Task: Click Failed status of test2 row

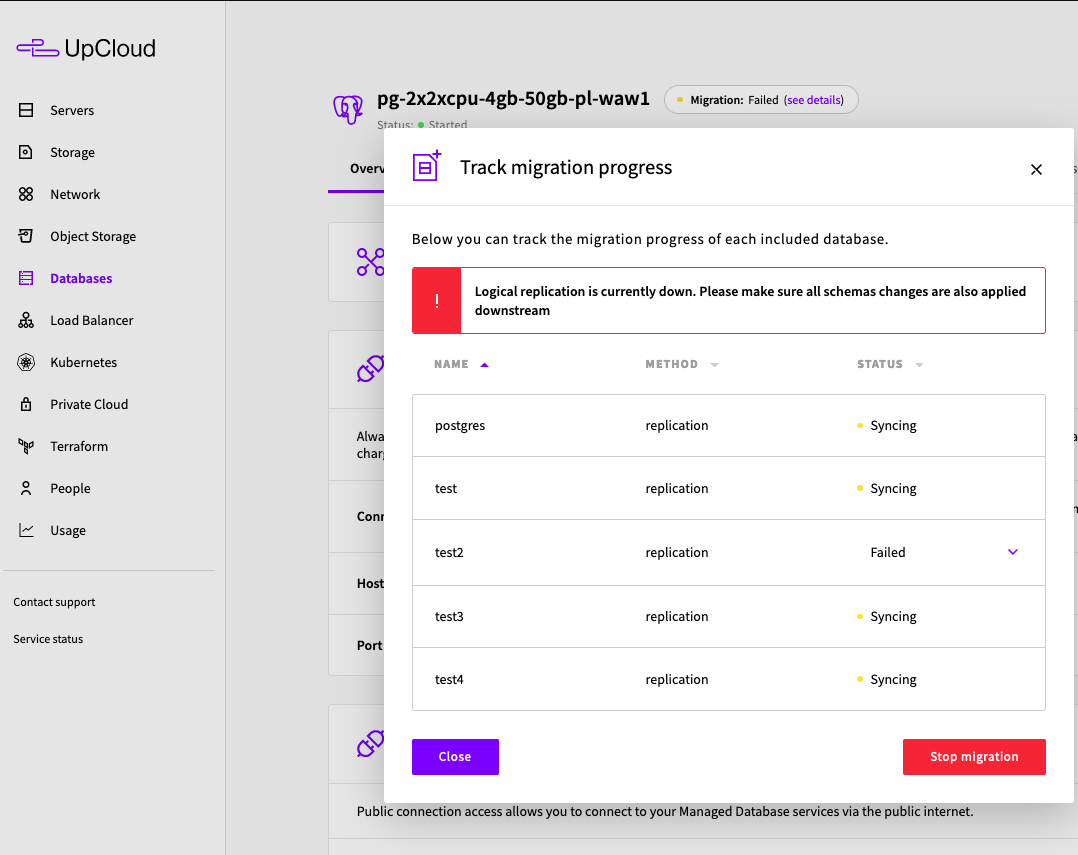Action: click(x=888, y=553)
